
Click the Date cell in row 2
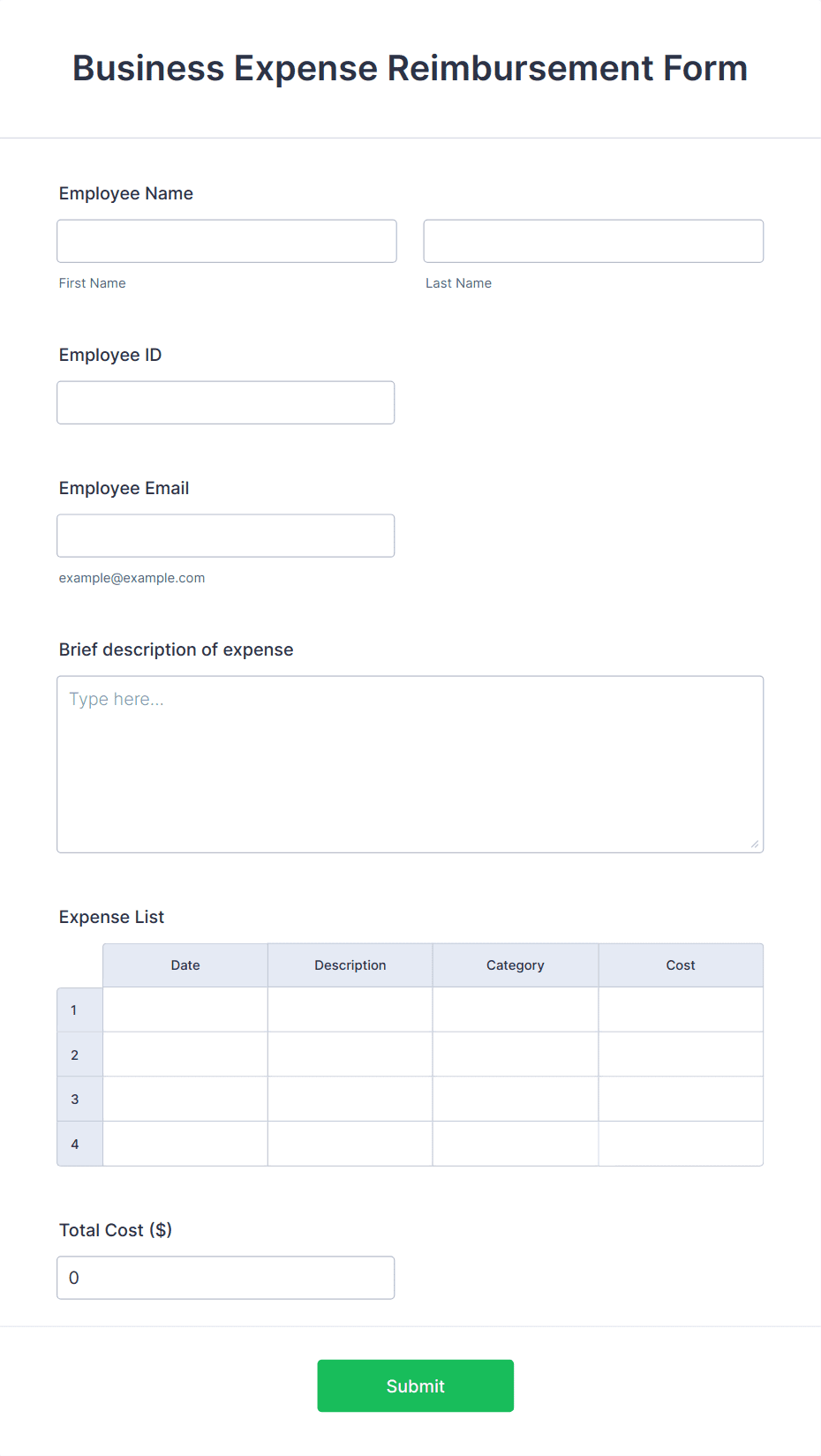(185, 1054)
